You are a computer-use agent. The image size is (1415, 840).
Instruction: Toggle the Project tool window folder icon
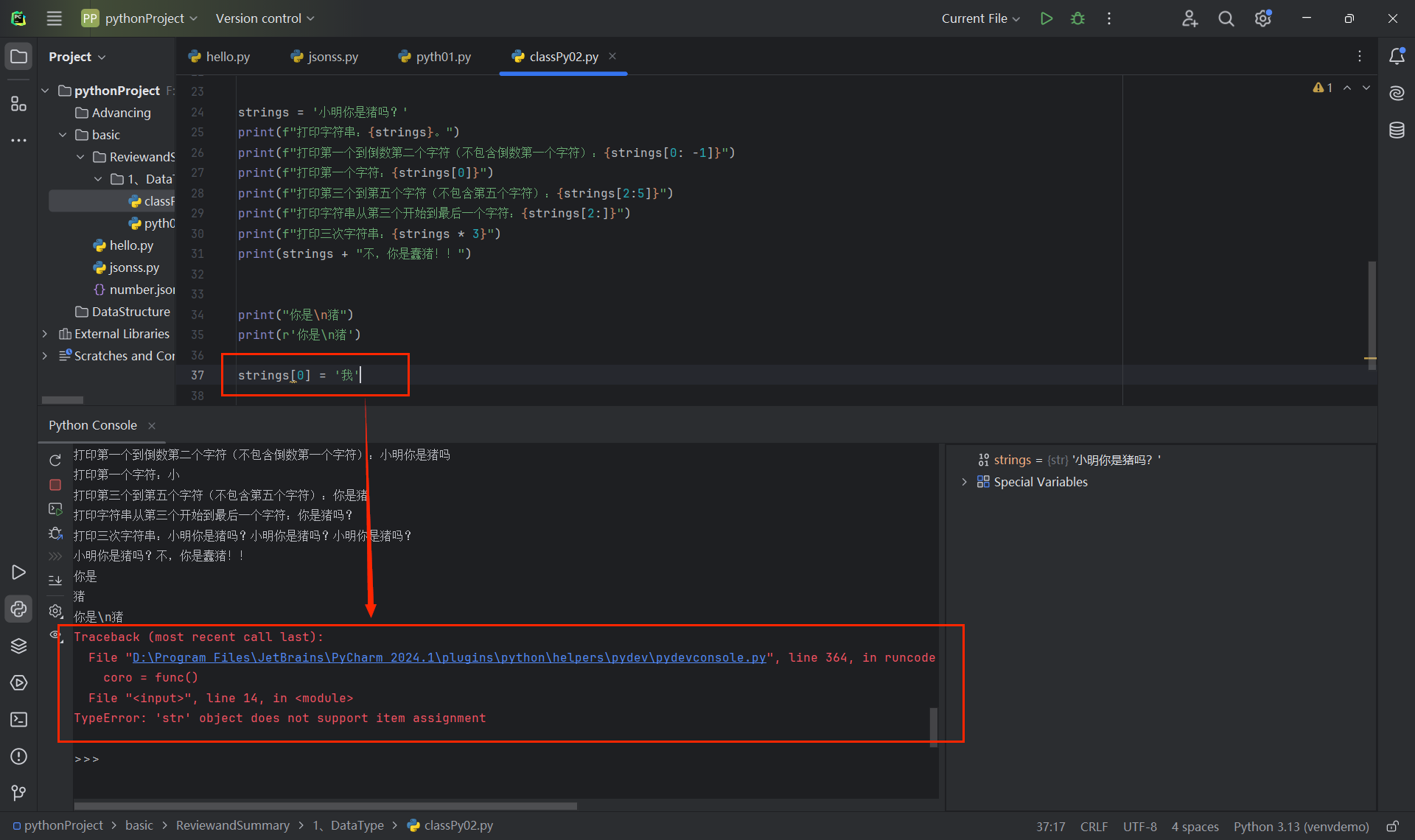(19, 57)
